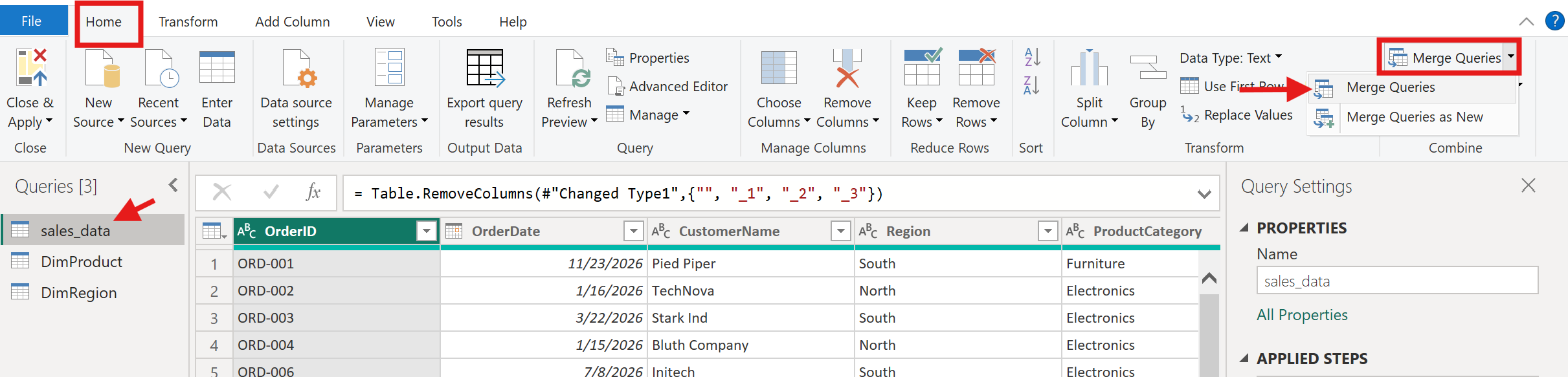Select the Bluth Company cell
Screen dimensions: 1568x377
tap(751, 345)
